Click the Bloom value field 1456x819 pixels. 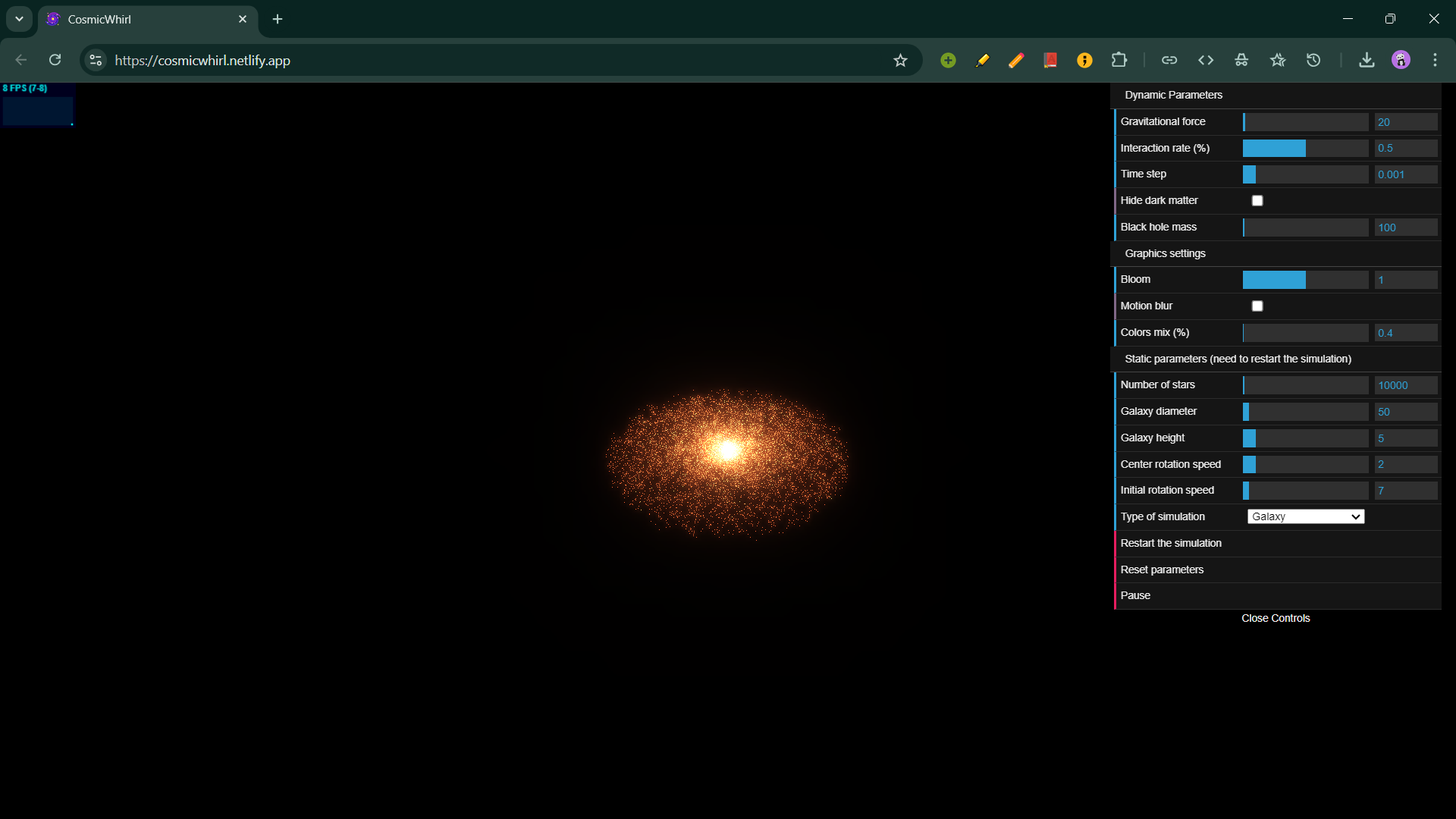(x=1406, y=280)
